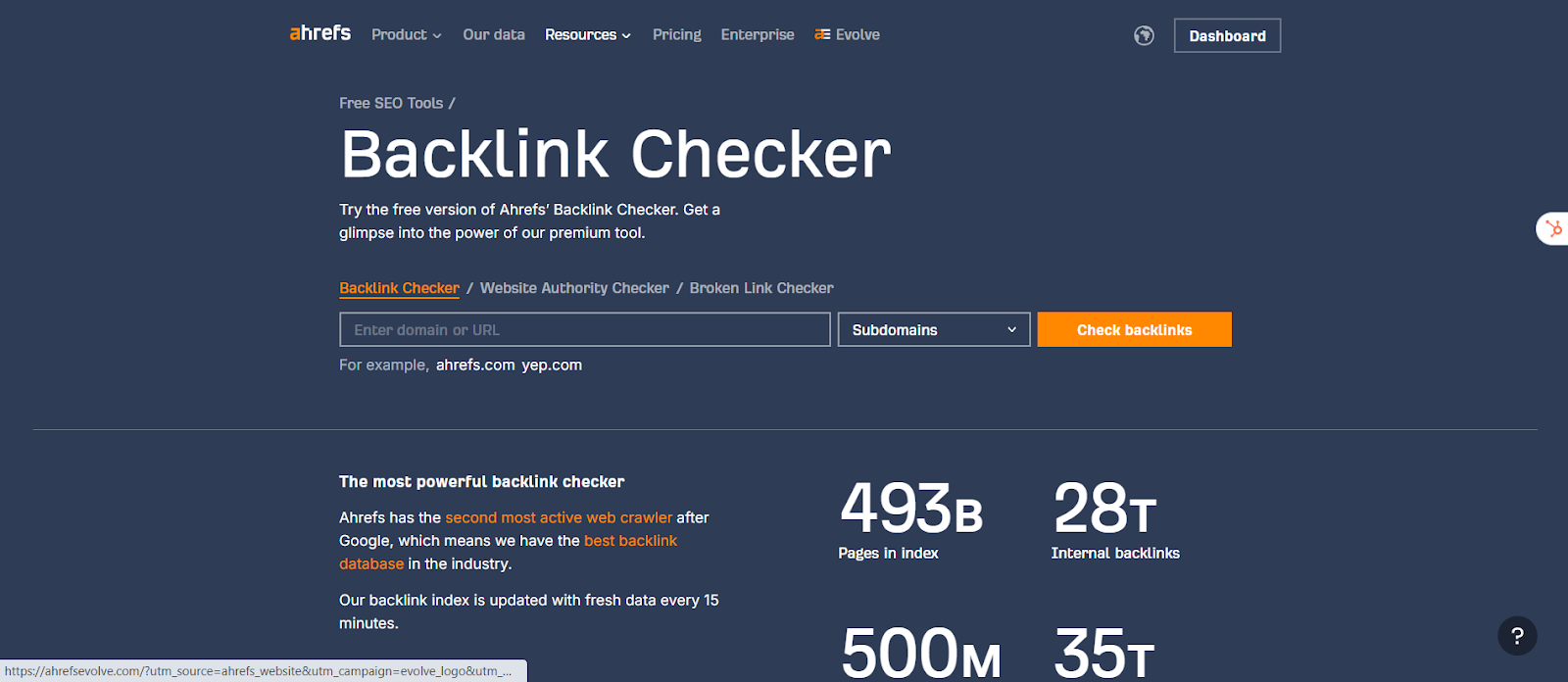Click The most powerful backlink checker heading
1568x682 pixels.
(481, 481)
